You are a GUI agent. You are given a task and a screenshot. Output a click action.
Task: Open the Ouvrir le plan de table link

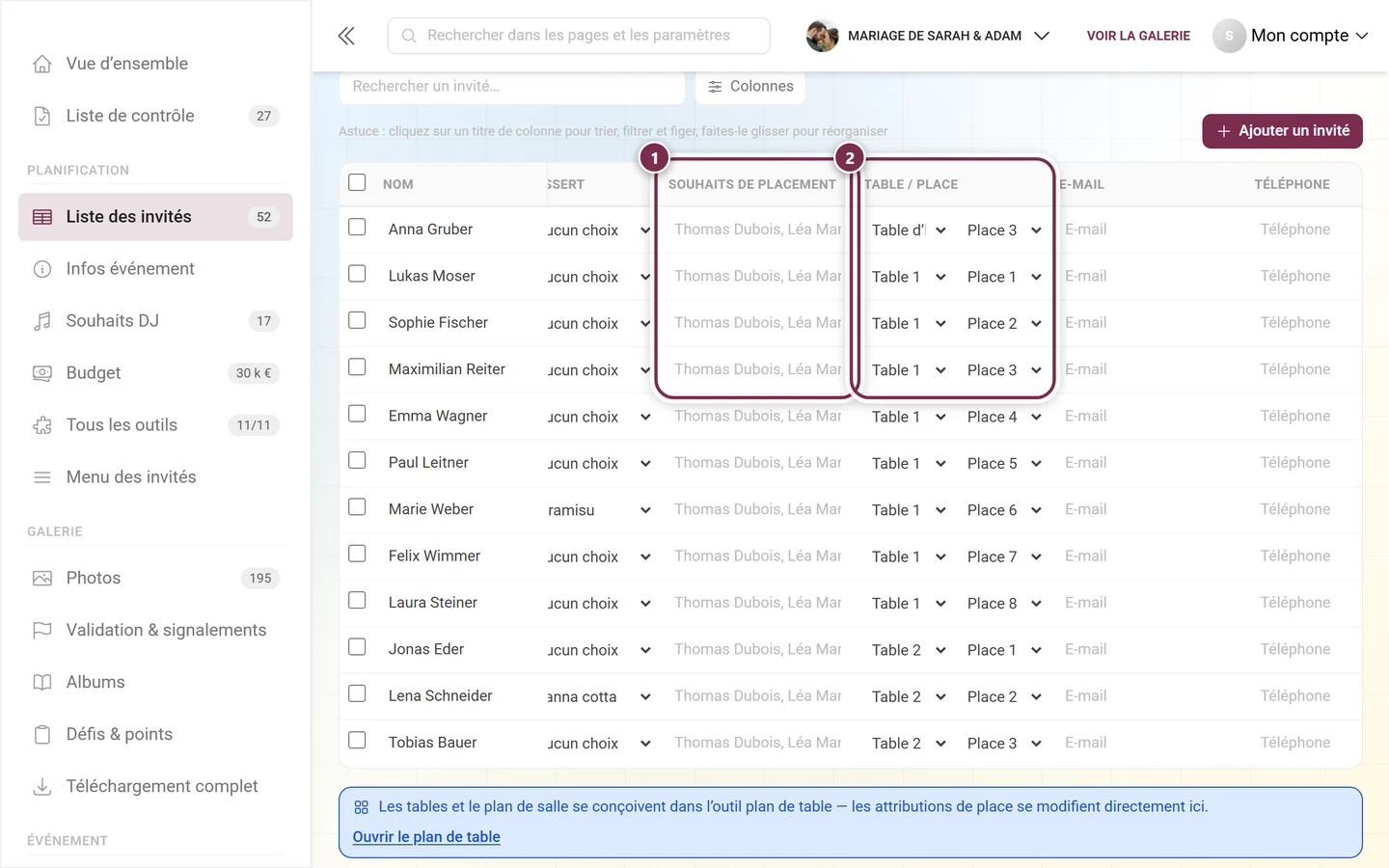pos(426,837)
